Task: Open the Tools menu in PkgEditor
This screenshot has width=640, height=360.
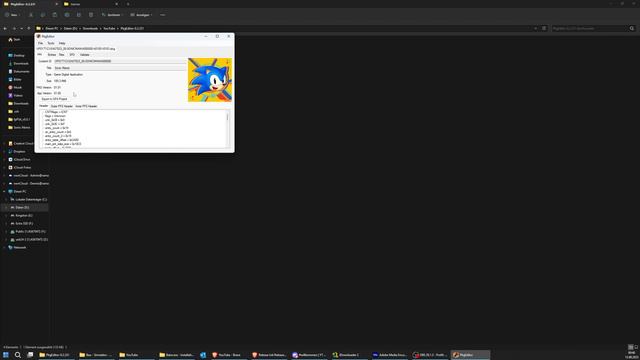Action: [51, 43]
